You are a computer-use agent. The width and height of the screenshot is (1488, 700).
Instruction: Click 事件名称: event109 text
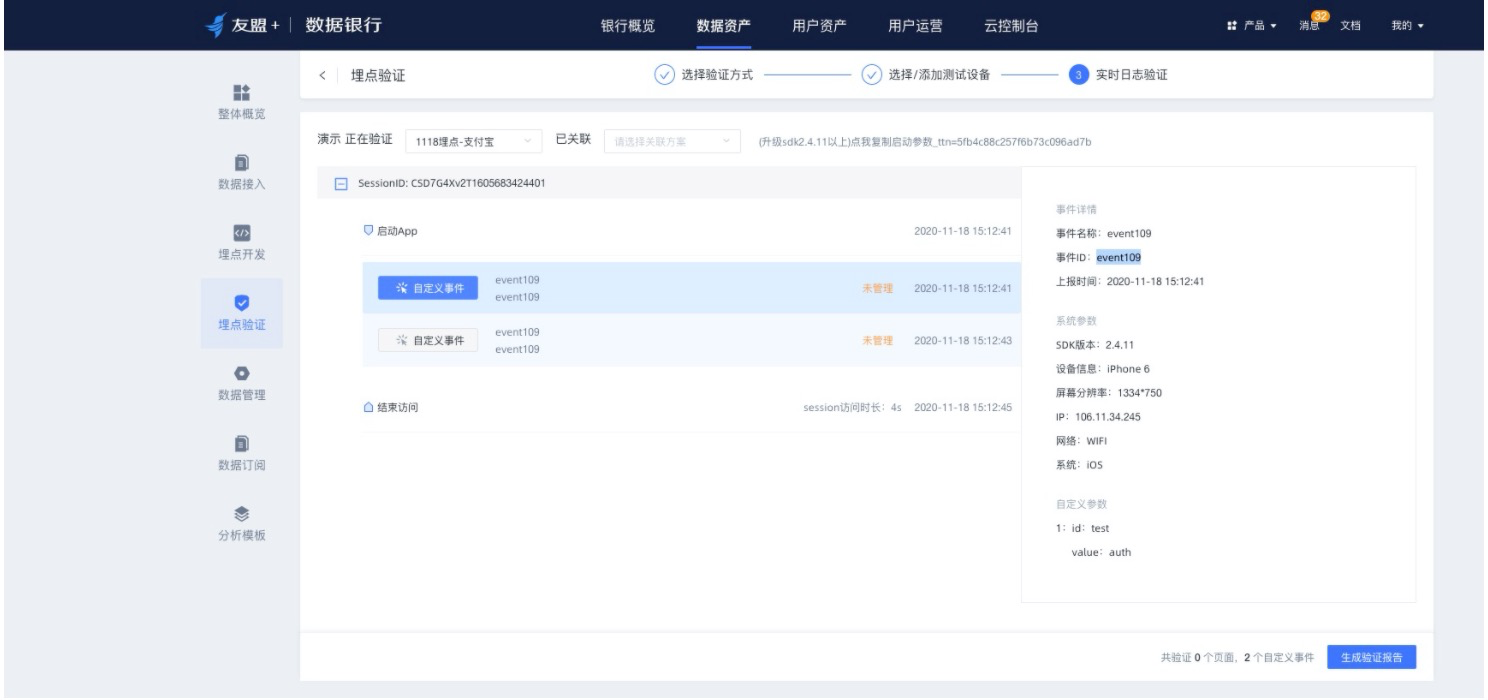[1104, 233]
